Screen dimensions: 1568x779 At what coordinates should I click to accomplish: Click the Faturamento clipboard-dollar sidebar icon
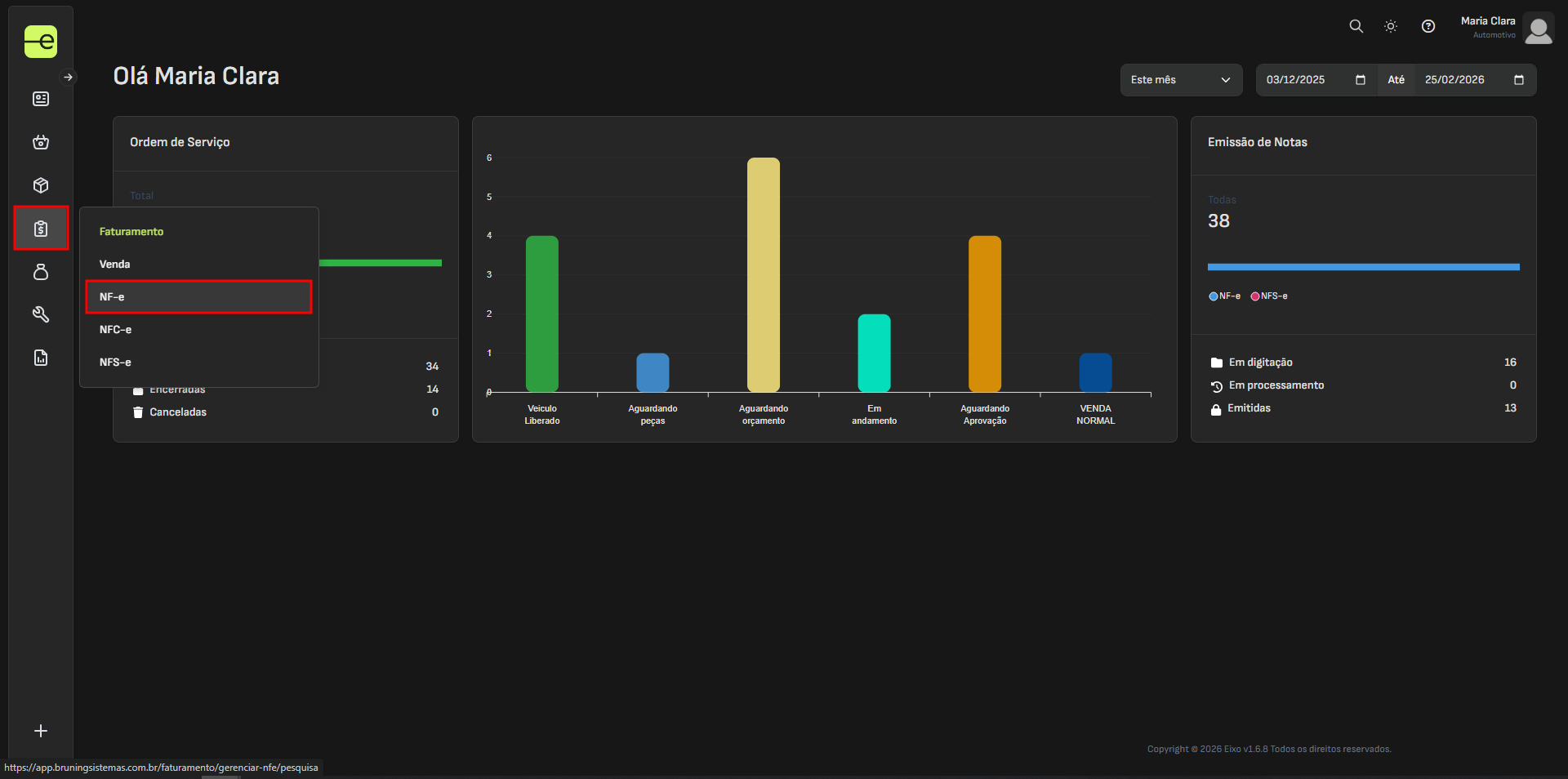click(x=41, y=229)
